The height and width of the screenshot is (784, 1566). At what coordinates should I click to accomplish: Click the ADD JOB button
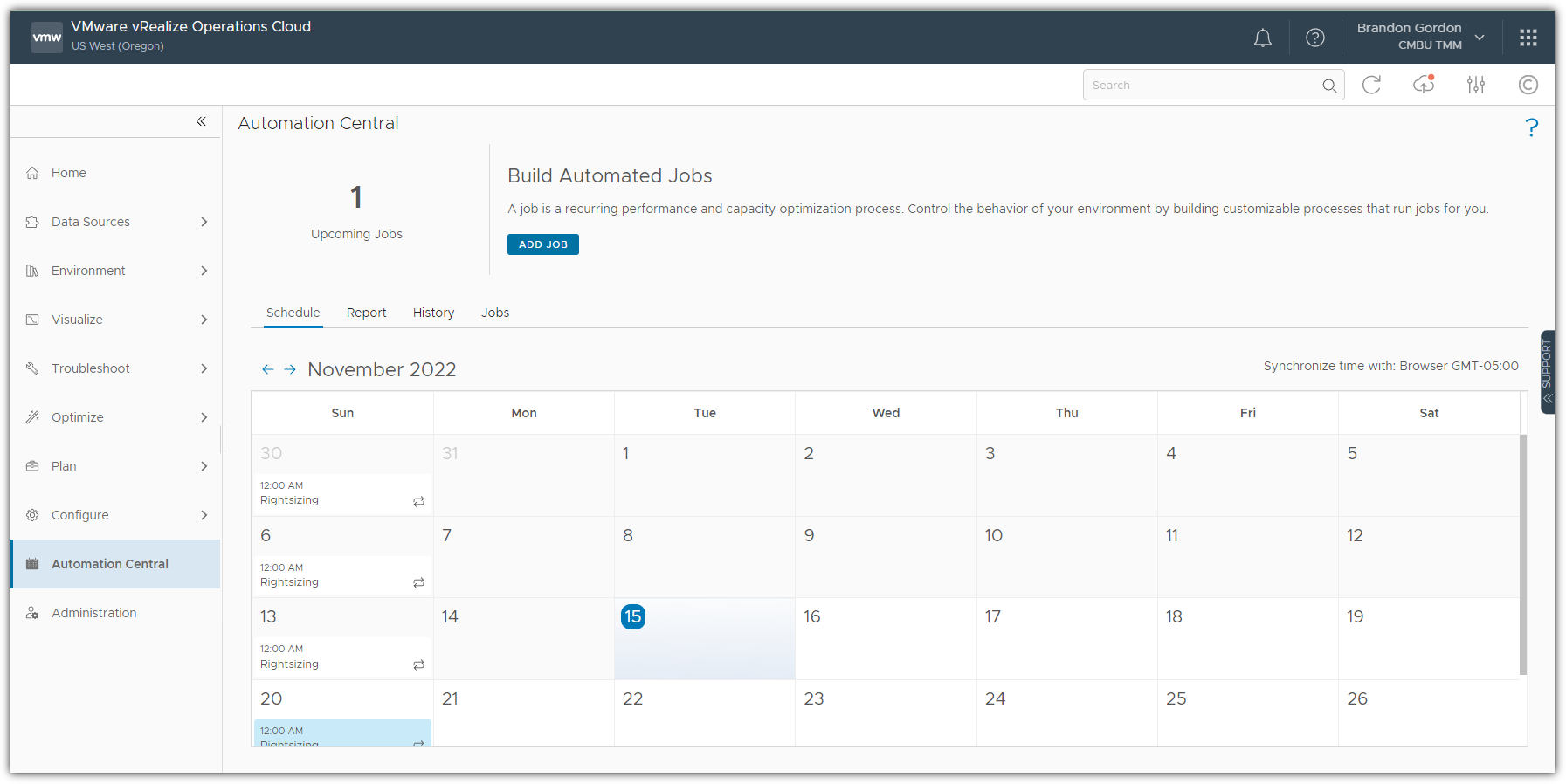click(x=542, y=244)
